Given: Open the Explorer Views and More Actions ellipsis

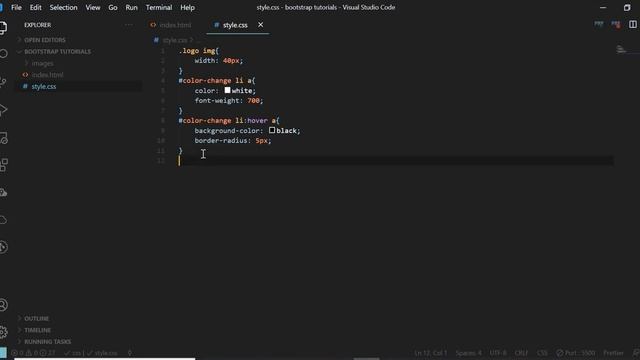Looking at the screenshot, I should pyautogui.click(x=129, y=25).
